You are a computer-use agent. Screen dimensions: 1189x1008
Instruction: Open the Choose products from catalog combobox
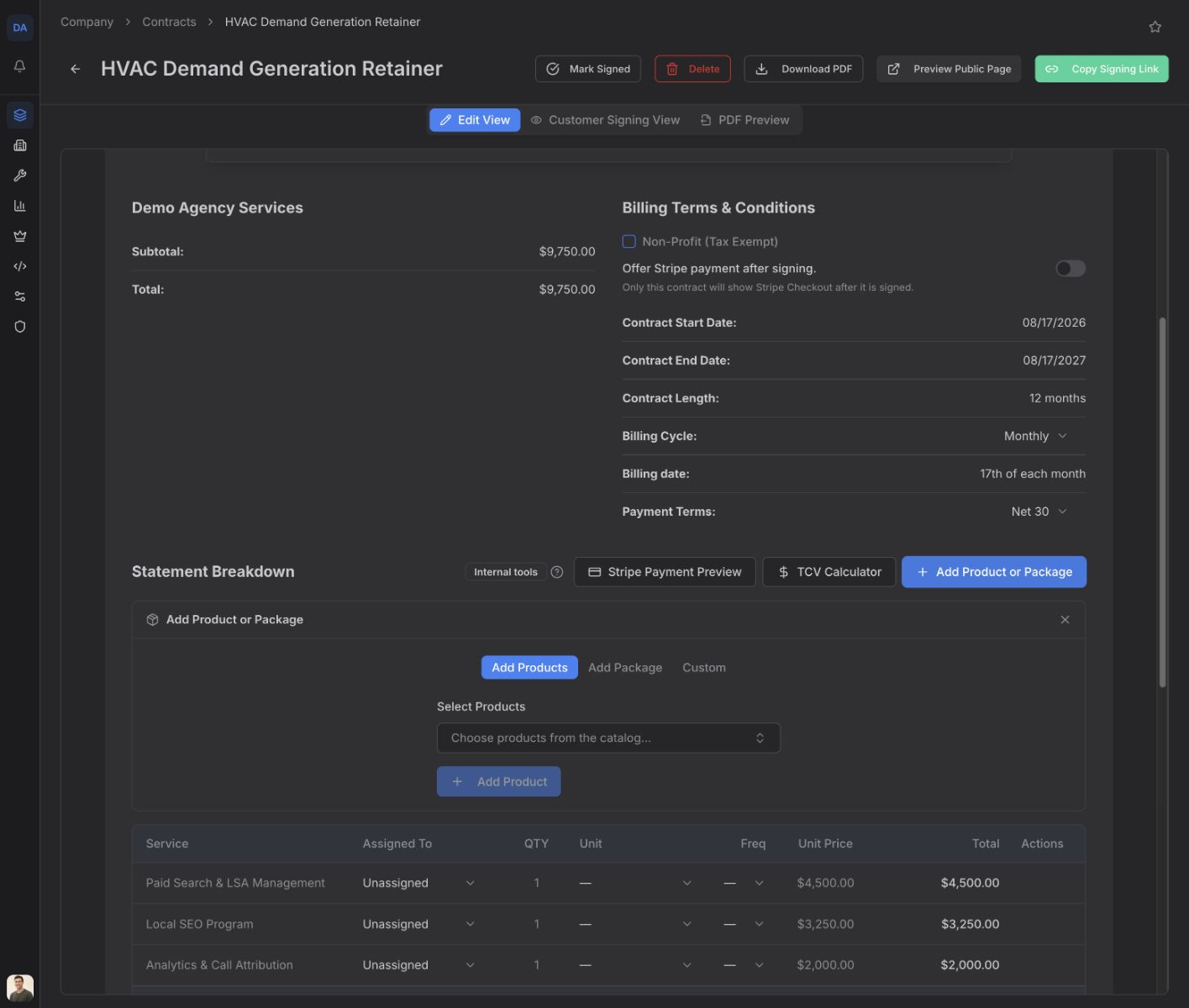click(608, 738)
